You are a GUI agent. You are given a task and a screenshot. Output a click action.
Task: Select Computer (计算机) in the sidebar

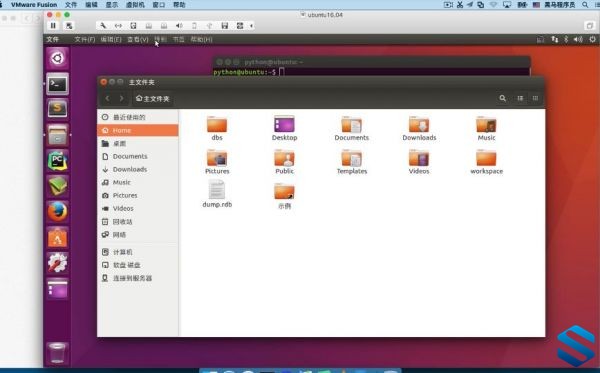138,252
